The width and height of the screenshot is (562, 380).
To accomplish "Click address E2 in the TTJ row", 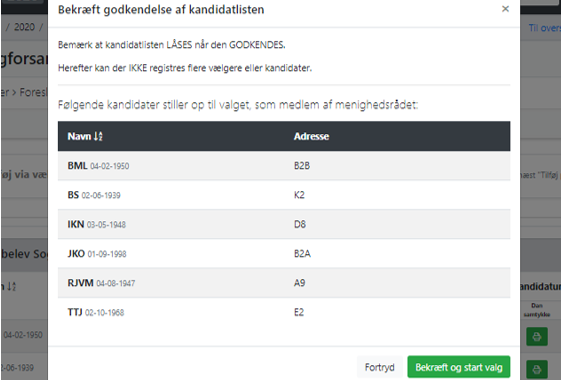I will [299, 312].
